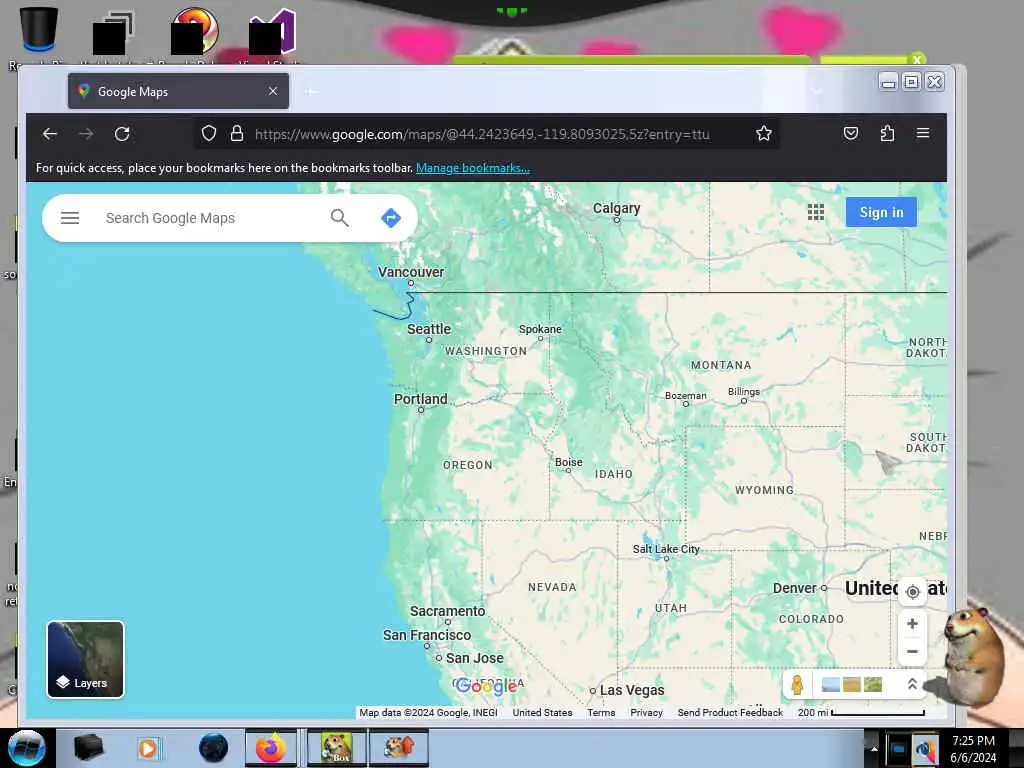Click the United States footer link

coord(542,712)
